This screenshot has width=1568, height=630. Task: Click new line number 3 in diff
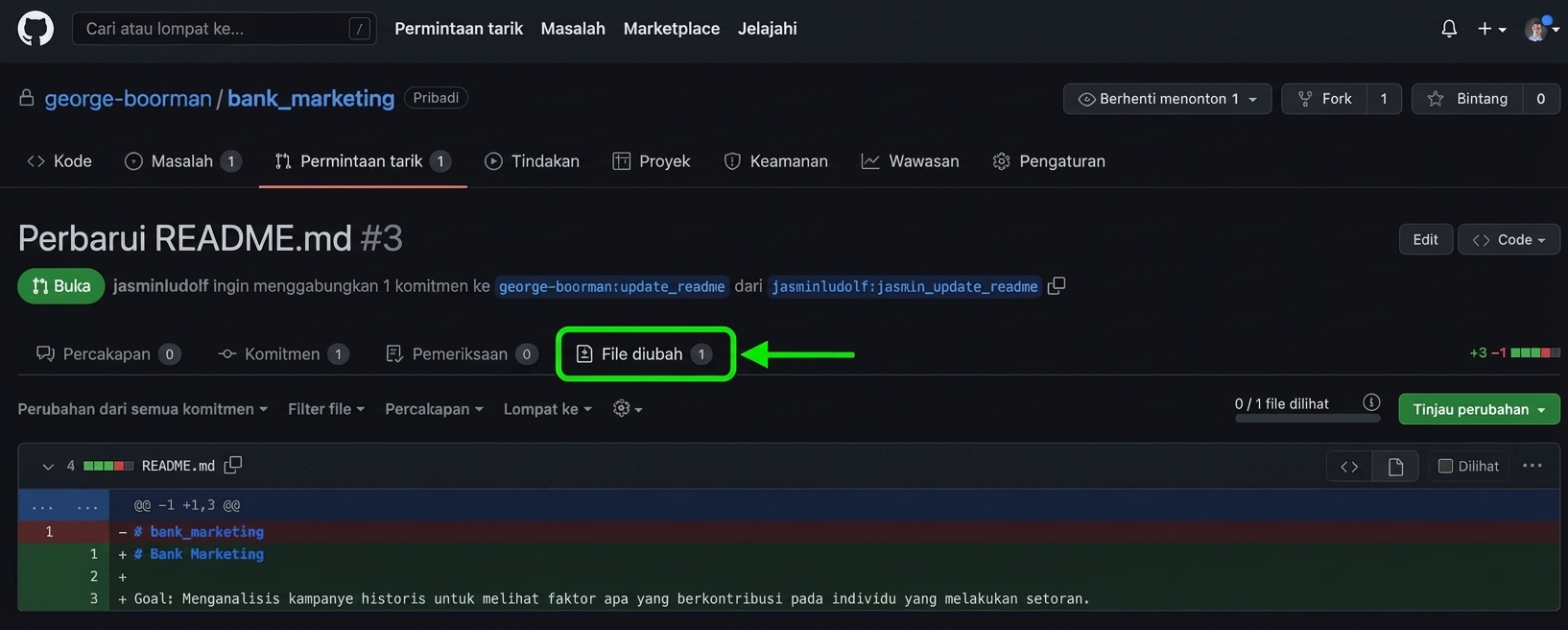[94, 599]
